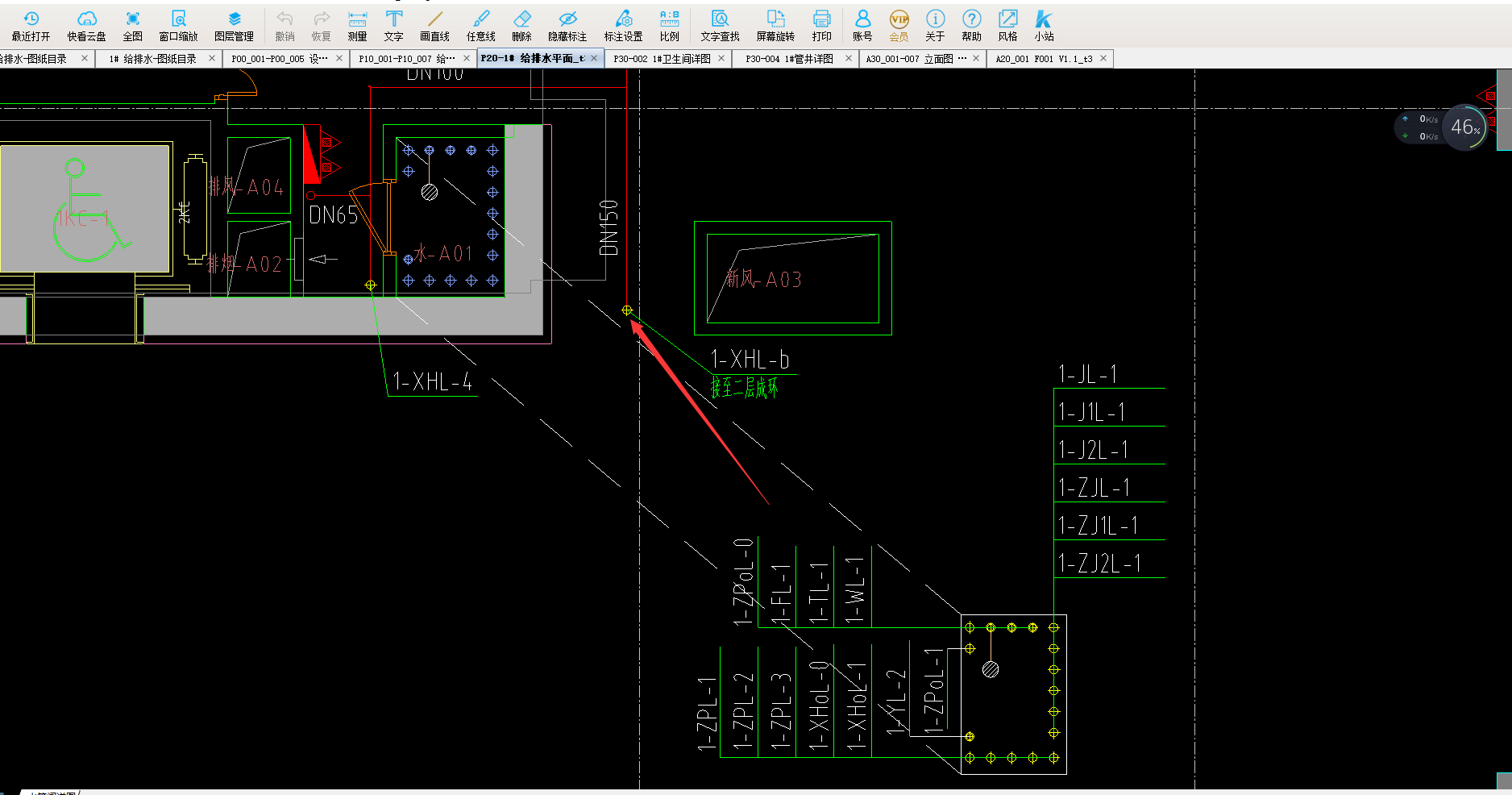Click the DN65 pipe size label

pyautogui.click(x=333, y=214)
